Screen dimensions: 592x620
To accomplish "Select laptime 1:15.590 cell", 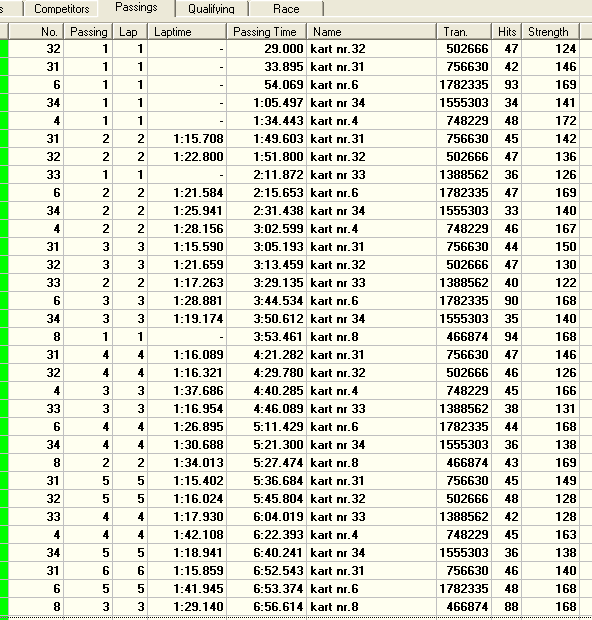I will (187, 247).
